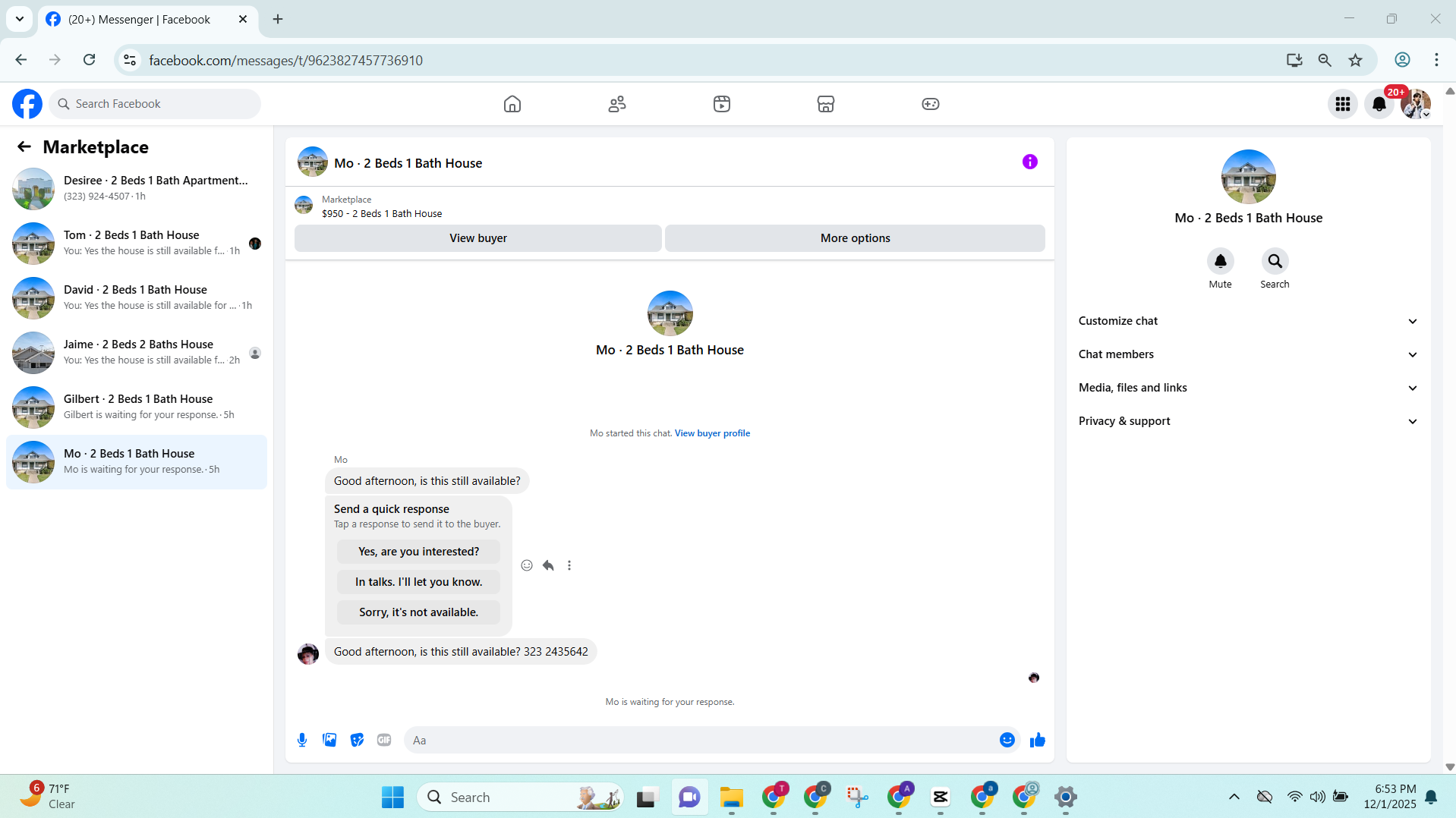The height and width of the screenshot is (818, 1456).
Task: Focus the Aa message input box
Action: tap(701, 740)
